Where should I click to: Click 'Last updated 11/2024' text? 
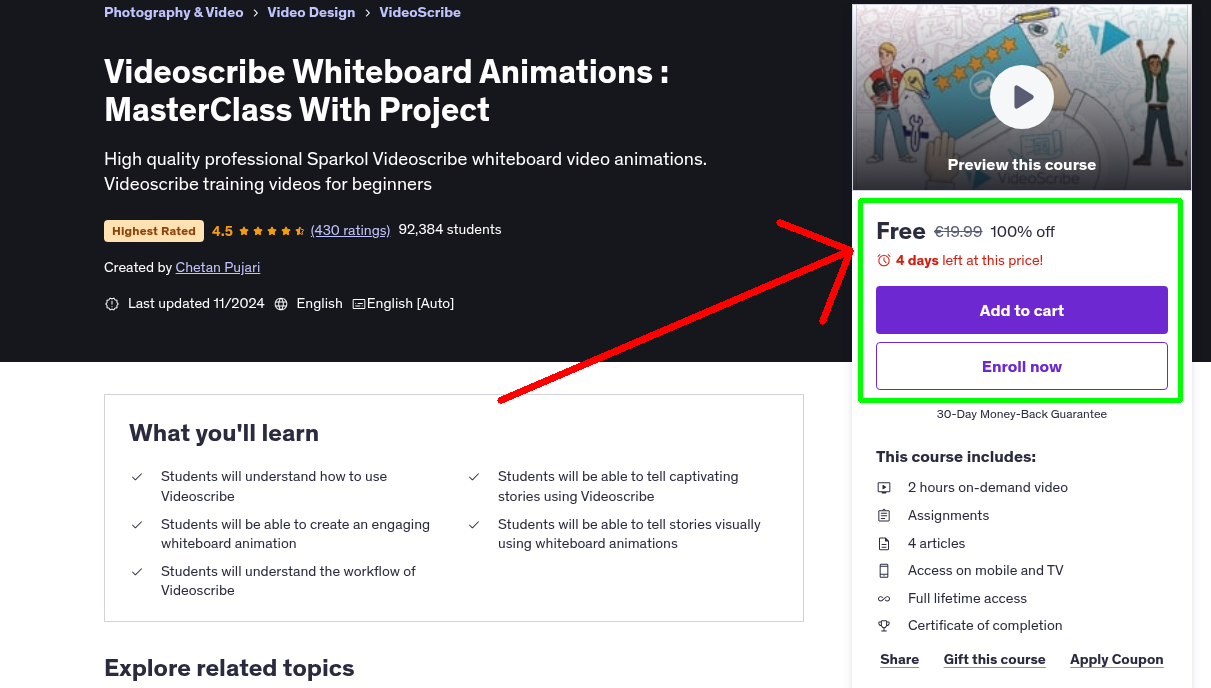196,303
